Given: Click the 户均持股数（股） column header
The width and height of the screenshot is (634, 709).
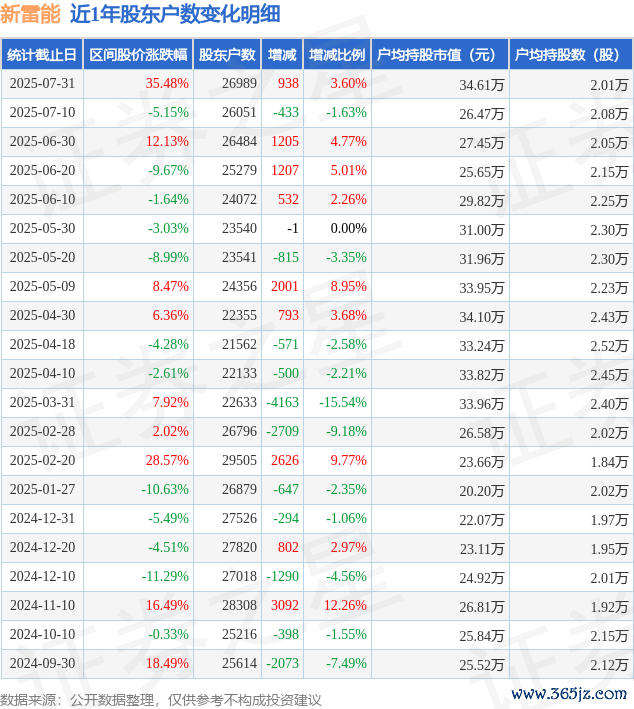Looking at the screenshot, I should click(x=570, y=55).
